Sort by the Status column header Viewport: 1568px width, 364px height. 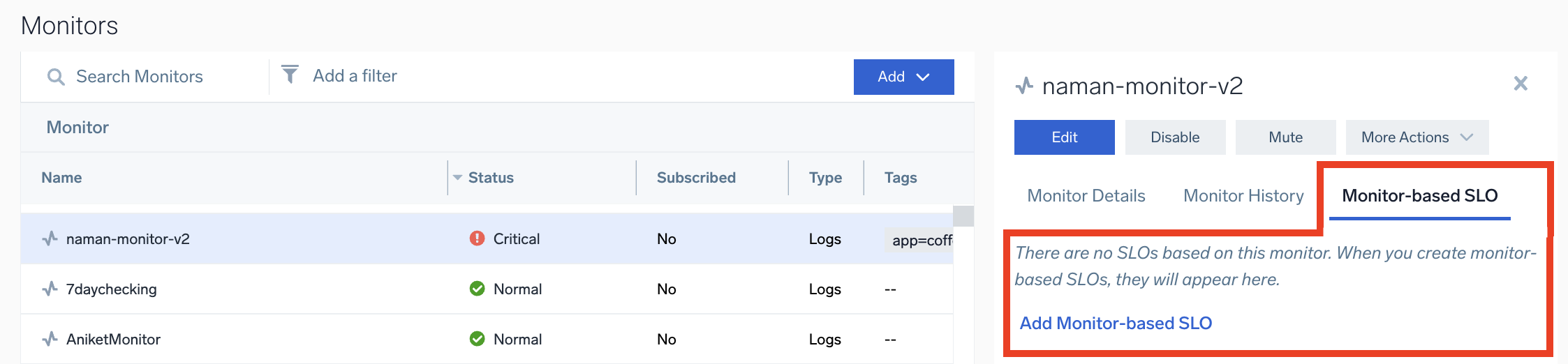click(x=490, y=178)
